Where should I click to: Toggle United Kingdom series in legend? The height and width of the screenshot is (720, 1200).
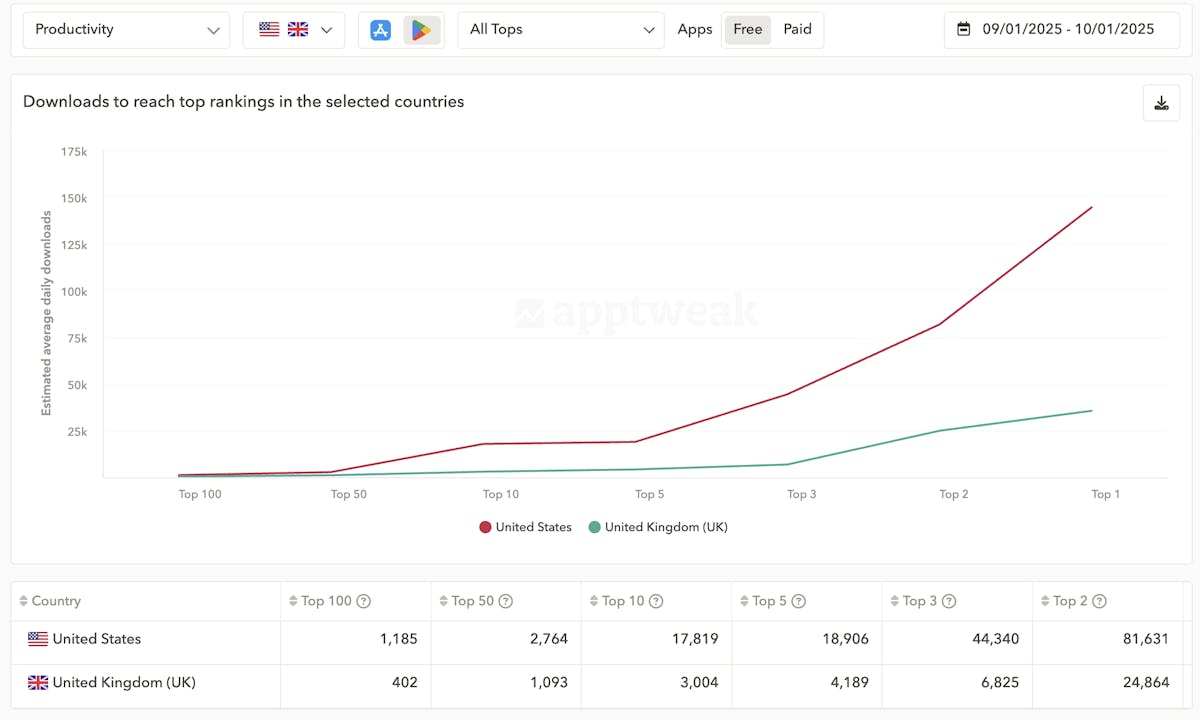tap(658, 527)
